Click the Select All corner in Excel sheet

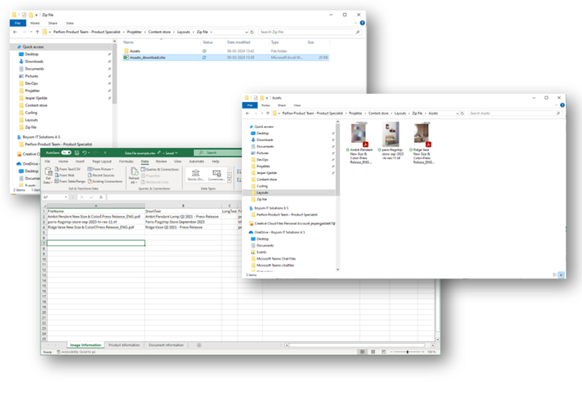click(44, 206)
